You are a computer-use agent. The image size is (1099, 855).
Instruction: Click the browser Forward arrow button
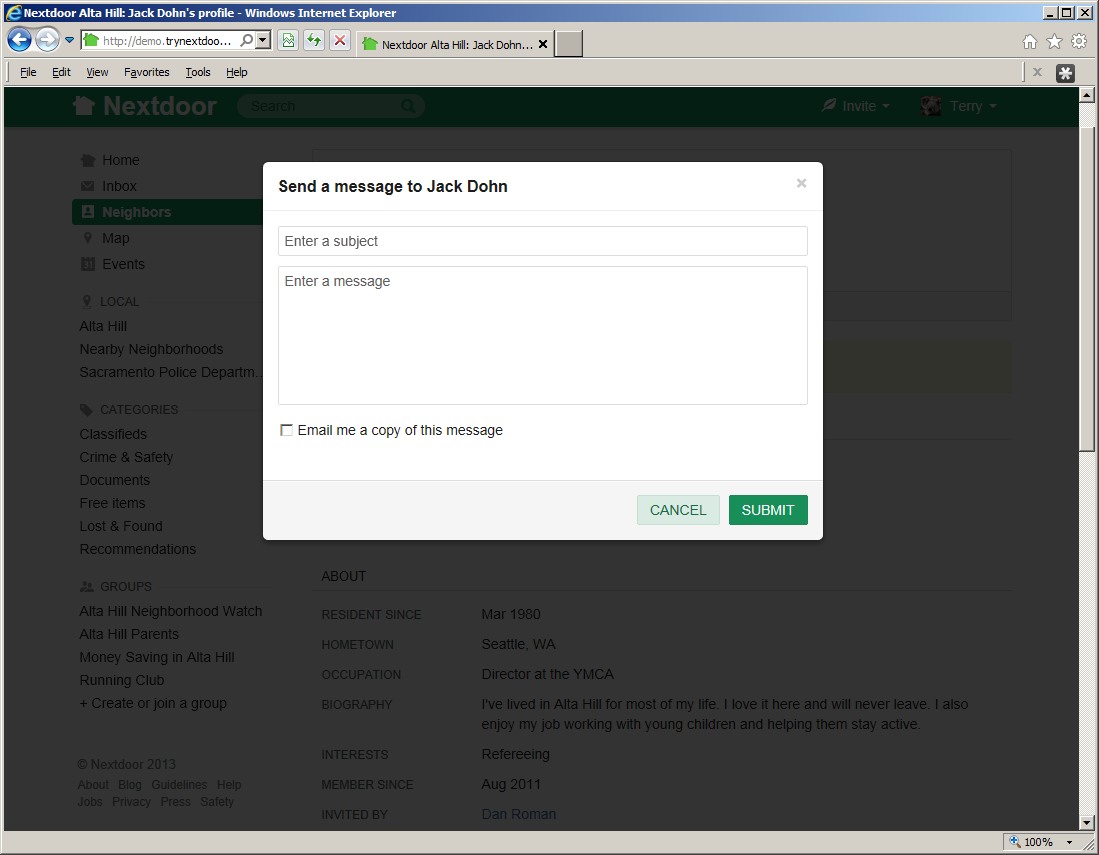coord(47,40)
